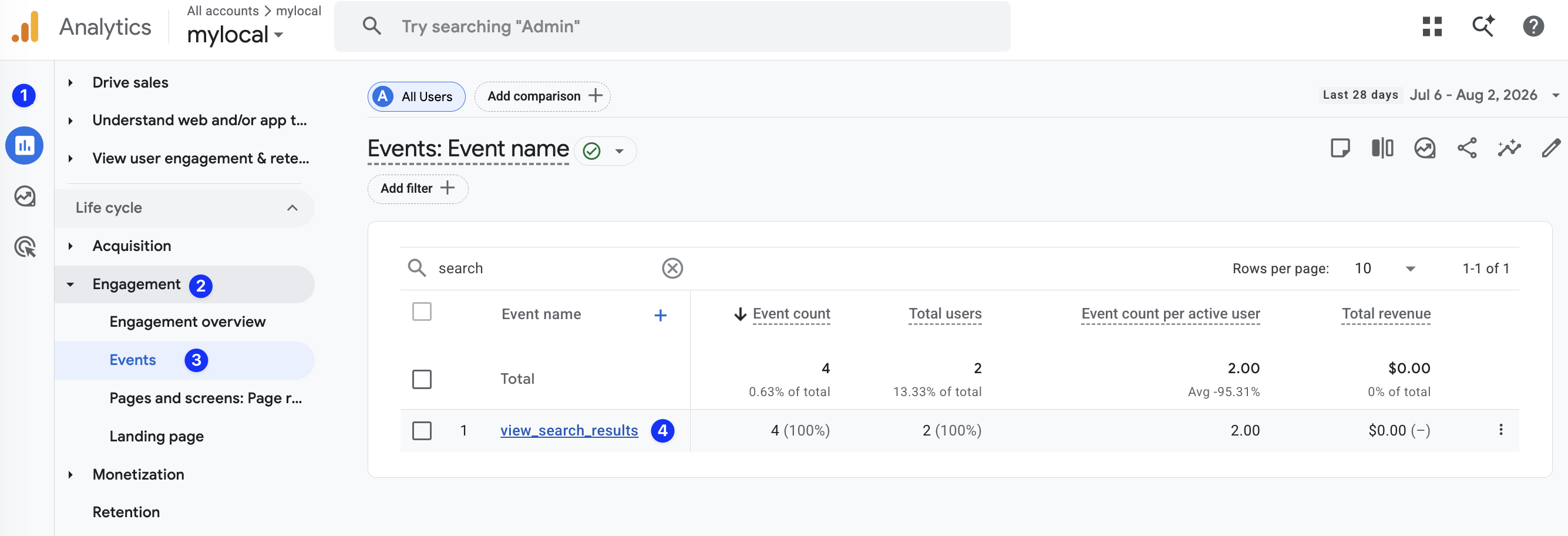The width and height of the screenshot is (1568, 536).
Task: Expand the Understand web and/or app section arrow
Action: [70, 120]
